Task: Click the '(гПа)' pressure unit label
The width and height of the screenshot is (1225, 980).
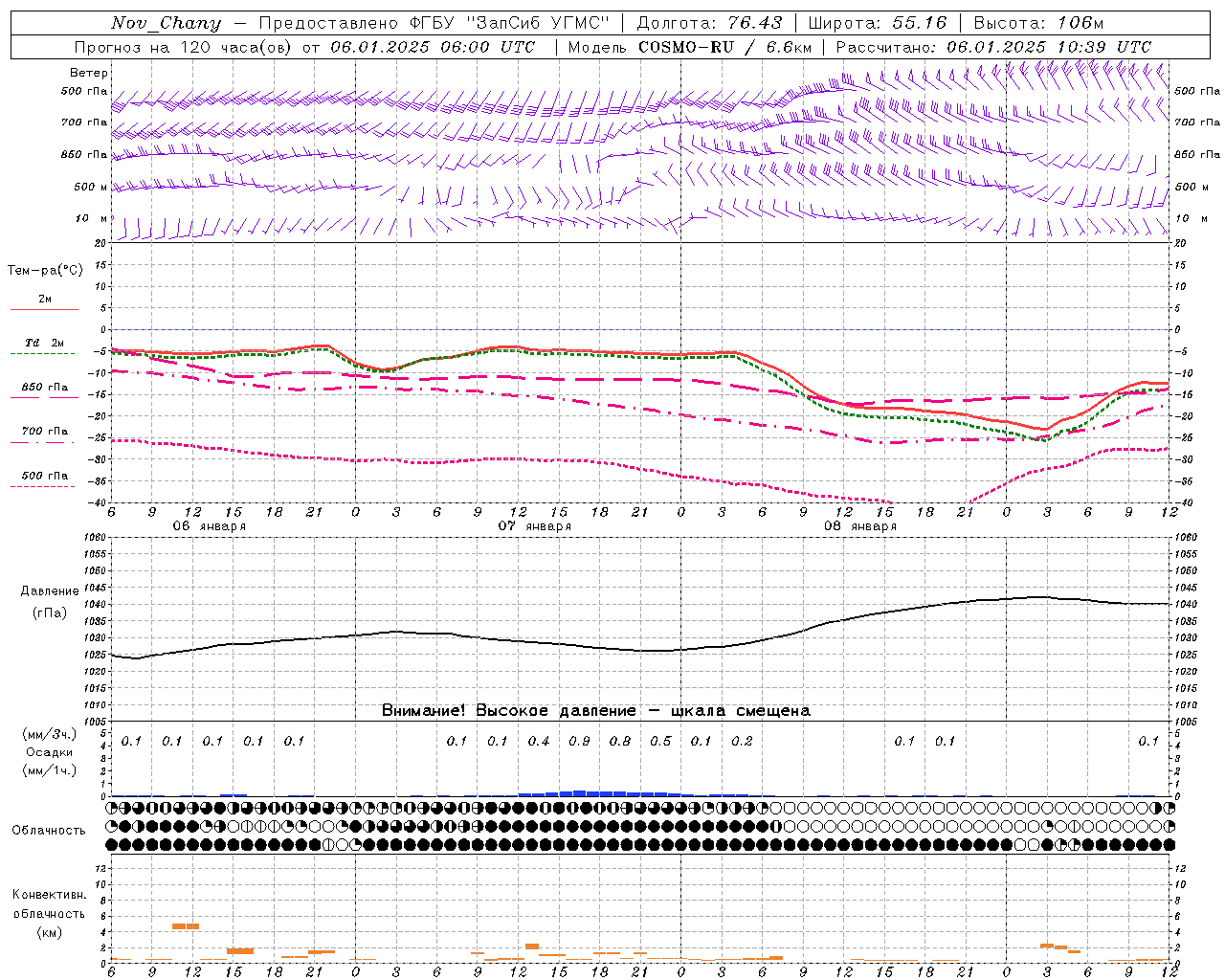Action: click(x=50, y=613)
